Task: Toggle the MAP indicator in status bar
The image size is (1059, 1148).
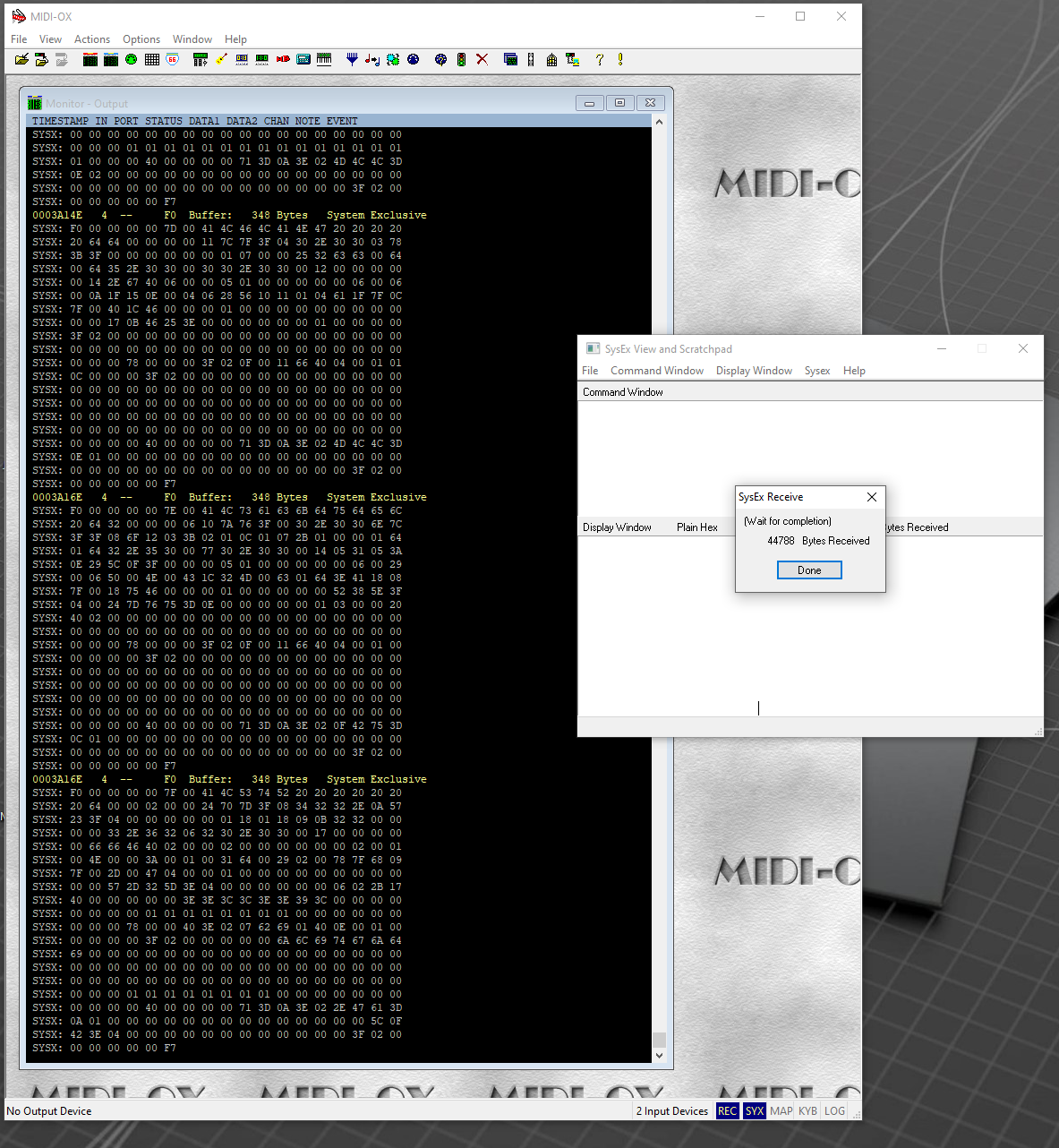Action: (781, 1111)
